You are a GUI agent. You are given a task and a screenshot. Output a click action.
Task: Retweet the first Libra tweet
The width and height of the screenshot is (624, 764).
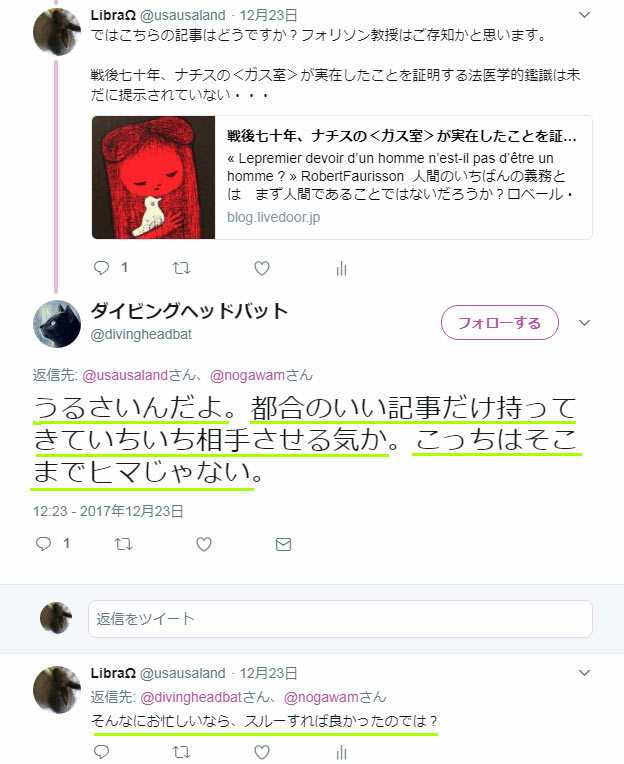(x=181, y=268)
